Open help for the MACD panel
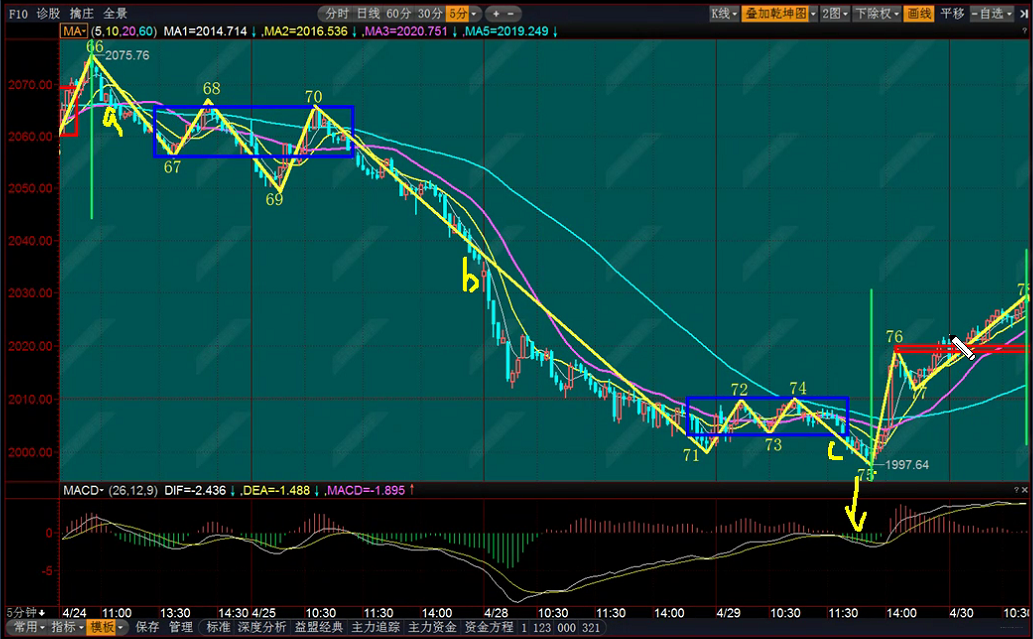This screenshot has height=639, width=1033. (x=1016, y=489)
